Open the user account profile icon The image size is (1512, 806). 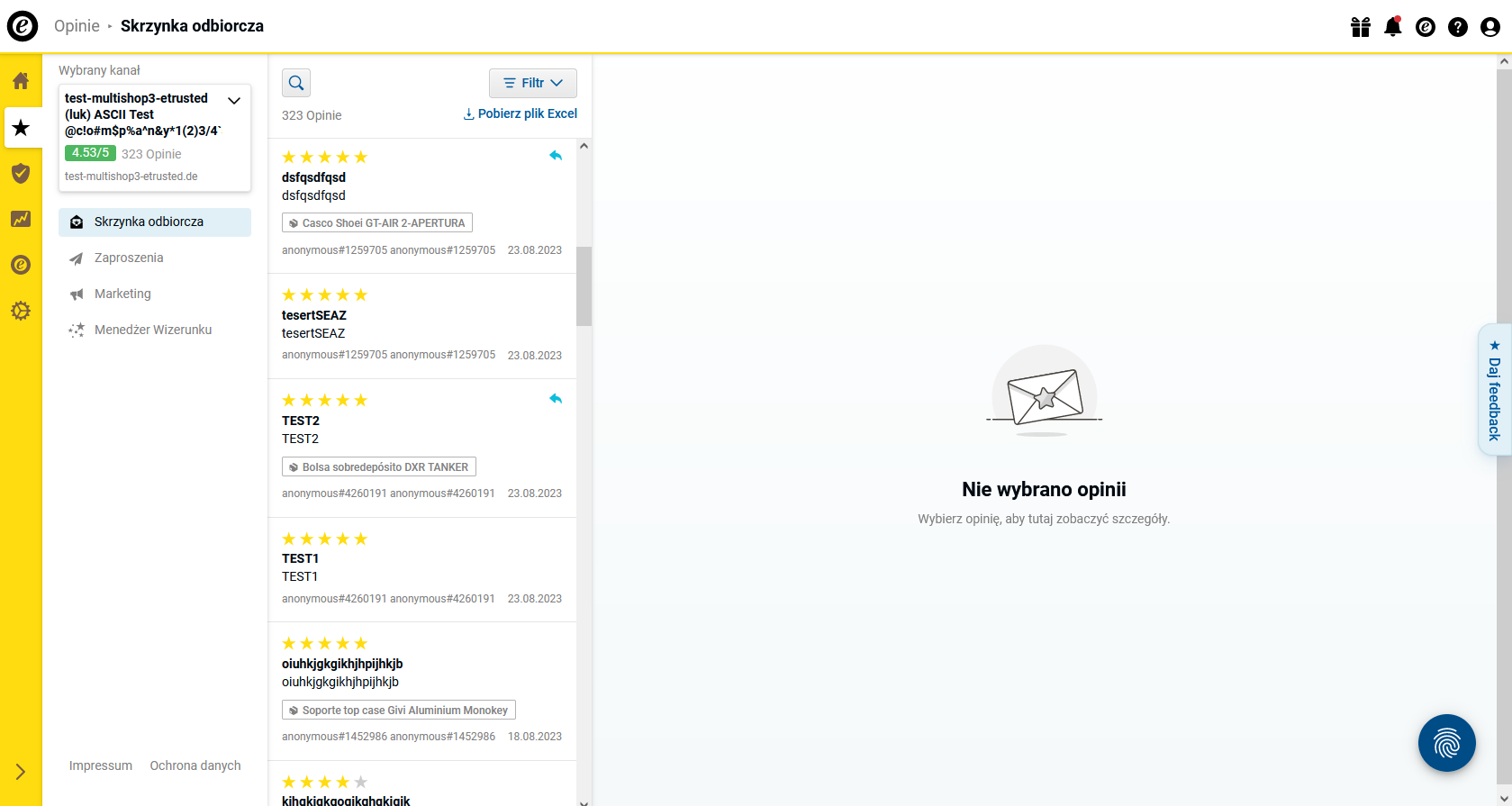[x=1490, y=27]
